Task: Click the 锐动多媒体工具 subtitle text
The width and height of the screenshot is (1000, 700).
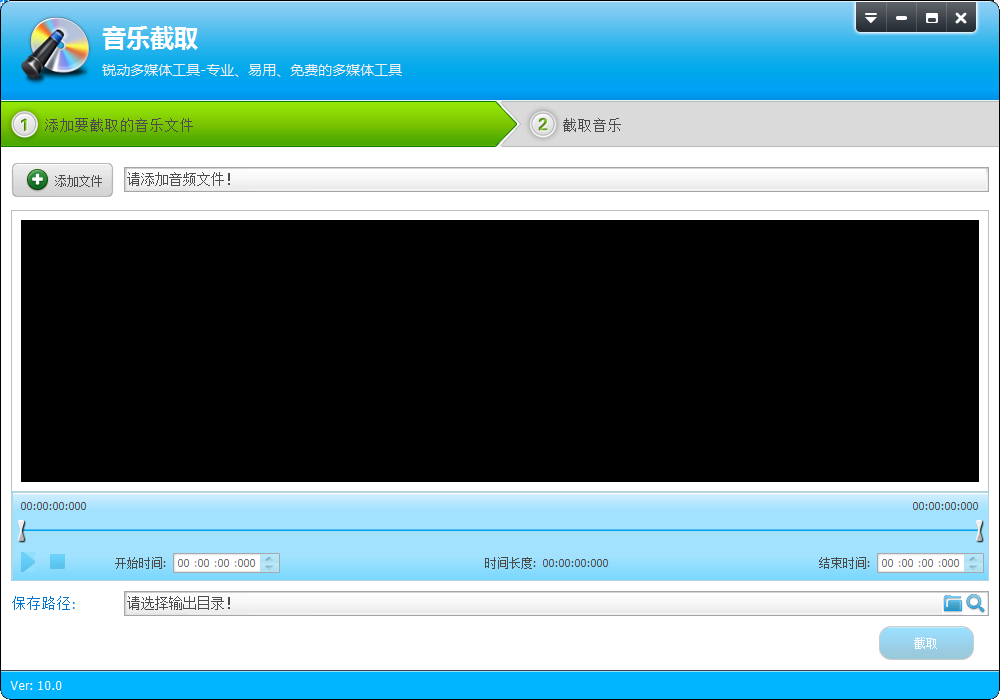Action: [252, 70]
